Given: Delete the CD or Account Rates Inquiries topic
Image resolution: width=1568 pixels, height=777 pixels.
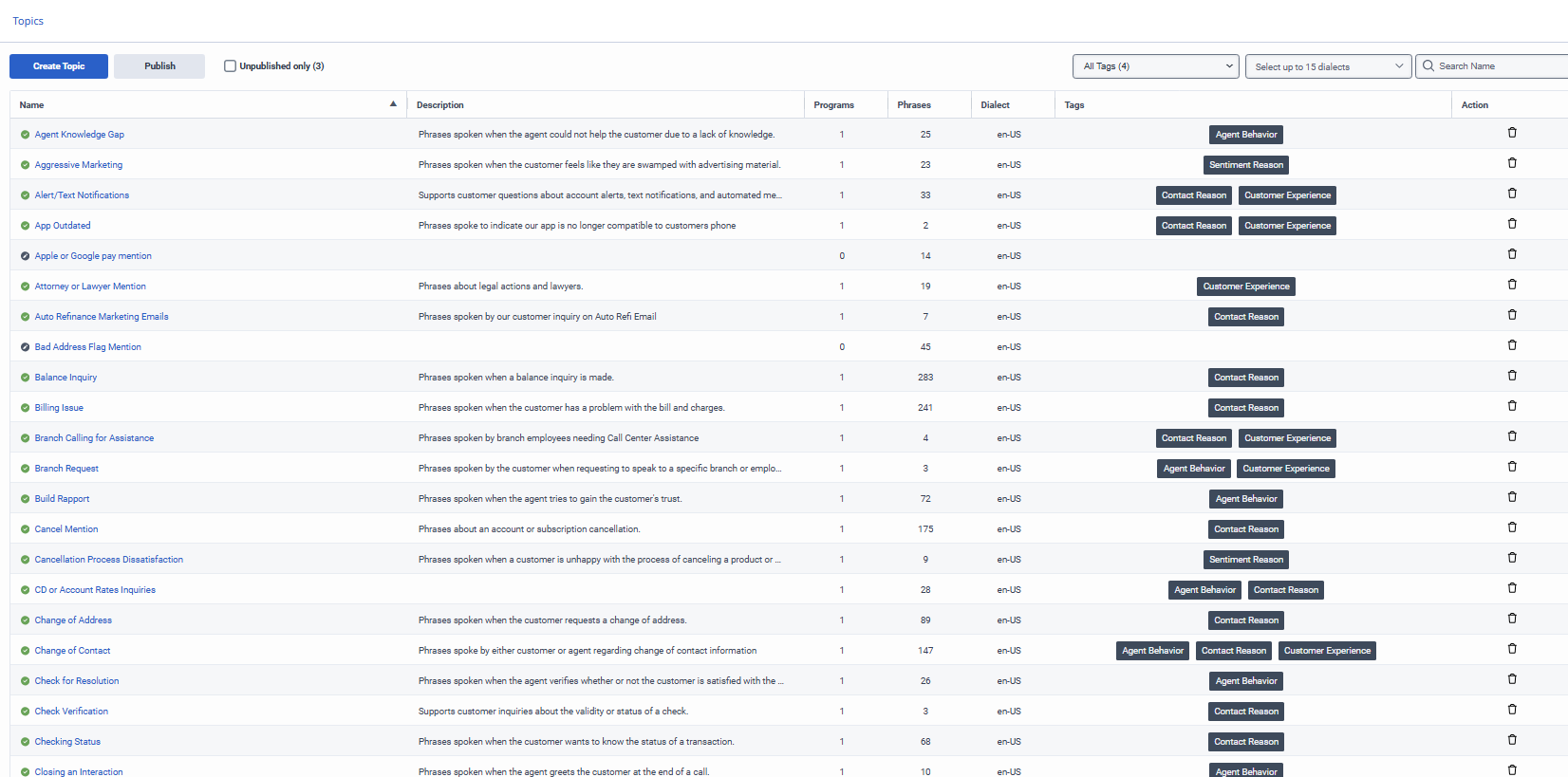Looking at the screenshot, I should pos(1512,588).
